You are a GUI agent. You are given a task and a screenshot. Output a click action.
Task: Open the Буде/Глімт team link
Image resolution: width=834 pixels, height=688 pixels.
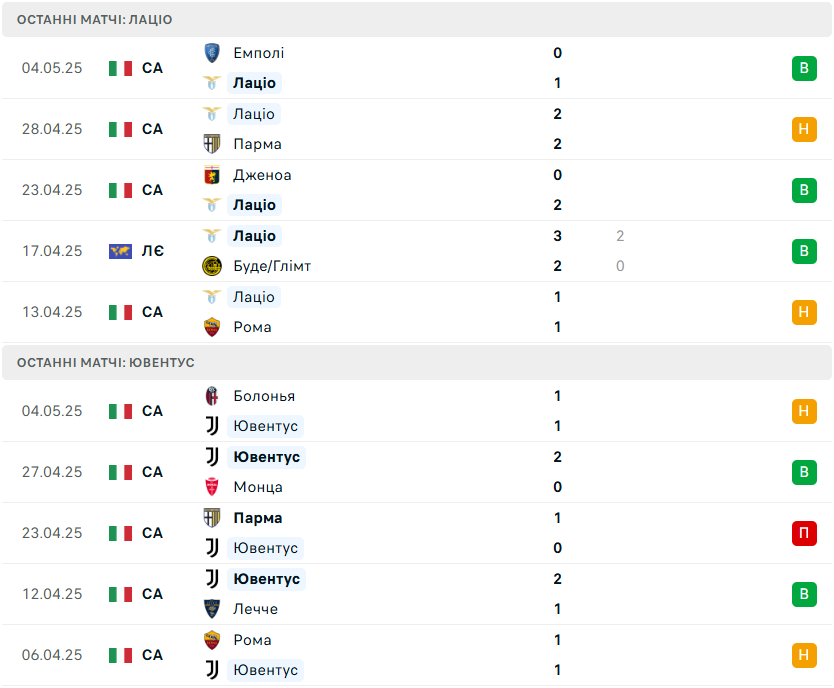[272, 266]
